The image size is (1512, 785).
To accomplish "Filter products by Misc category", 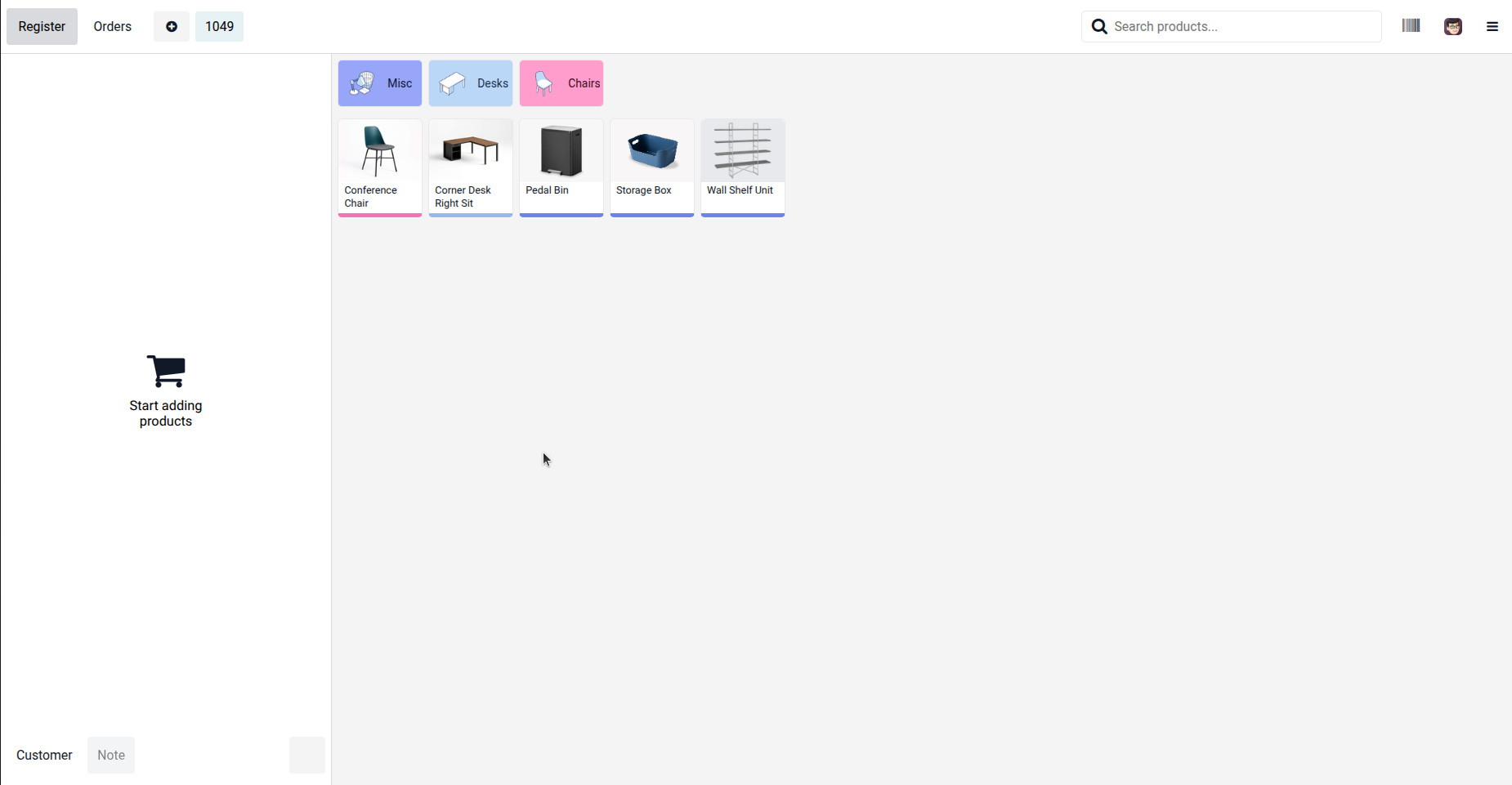I will click(380, 83).
